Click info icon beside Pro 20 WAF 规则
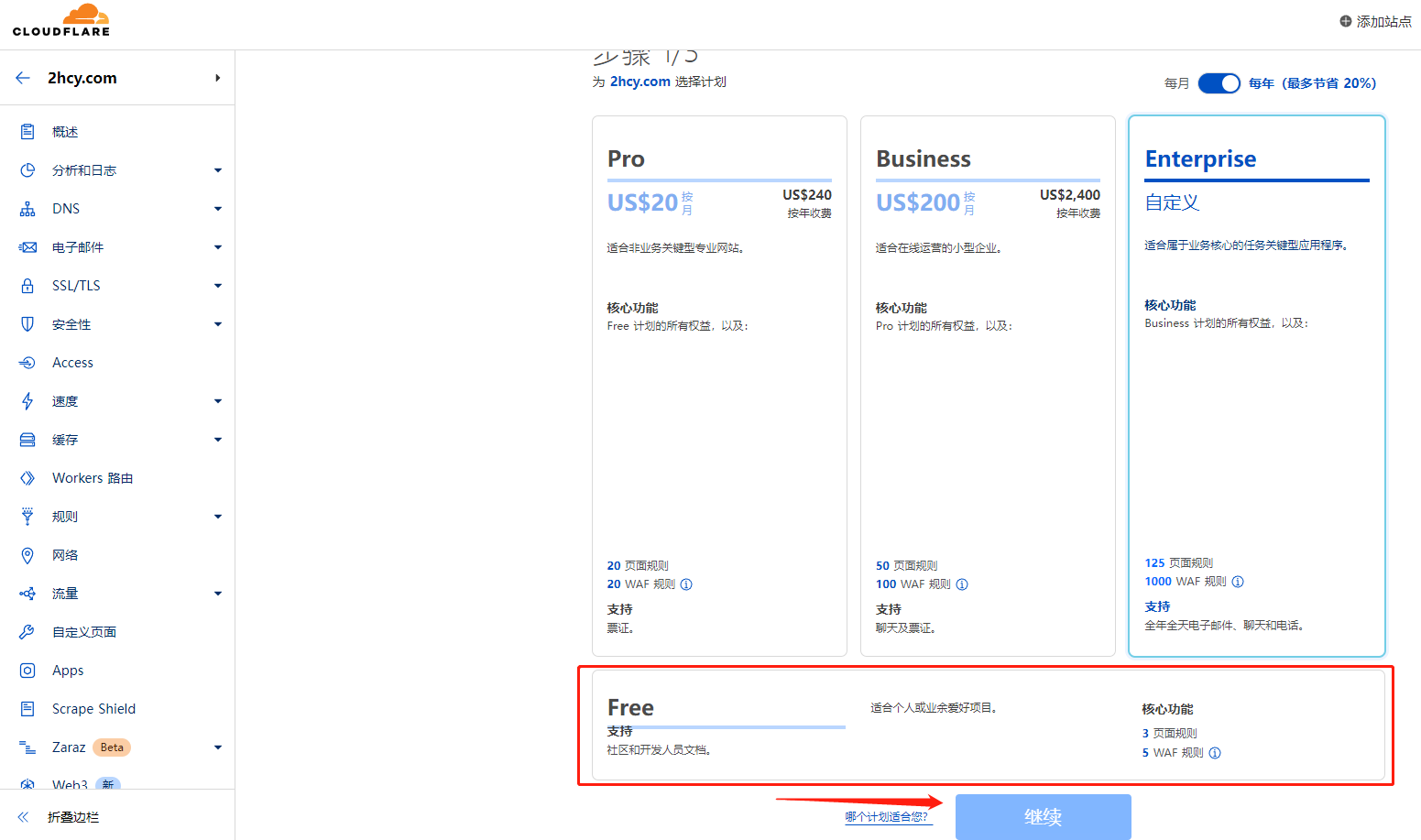Viewport: 1421px width, 840px height. point(686,584)
